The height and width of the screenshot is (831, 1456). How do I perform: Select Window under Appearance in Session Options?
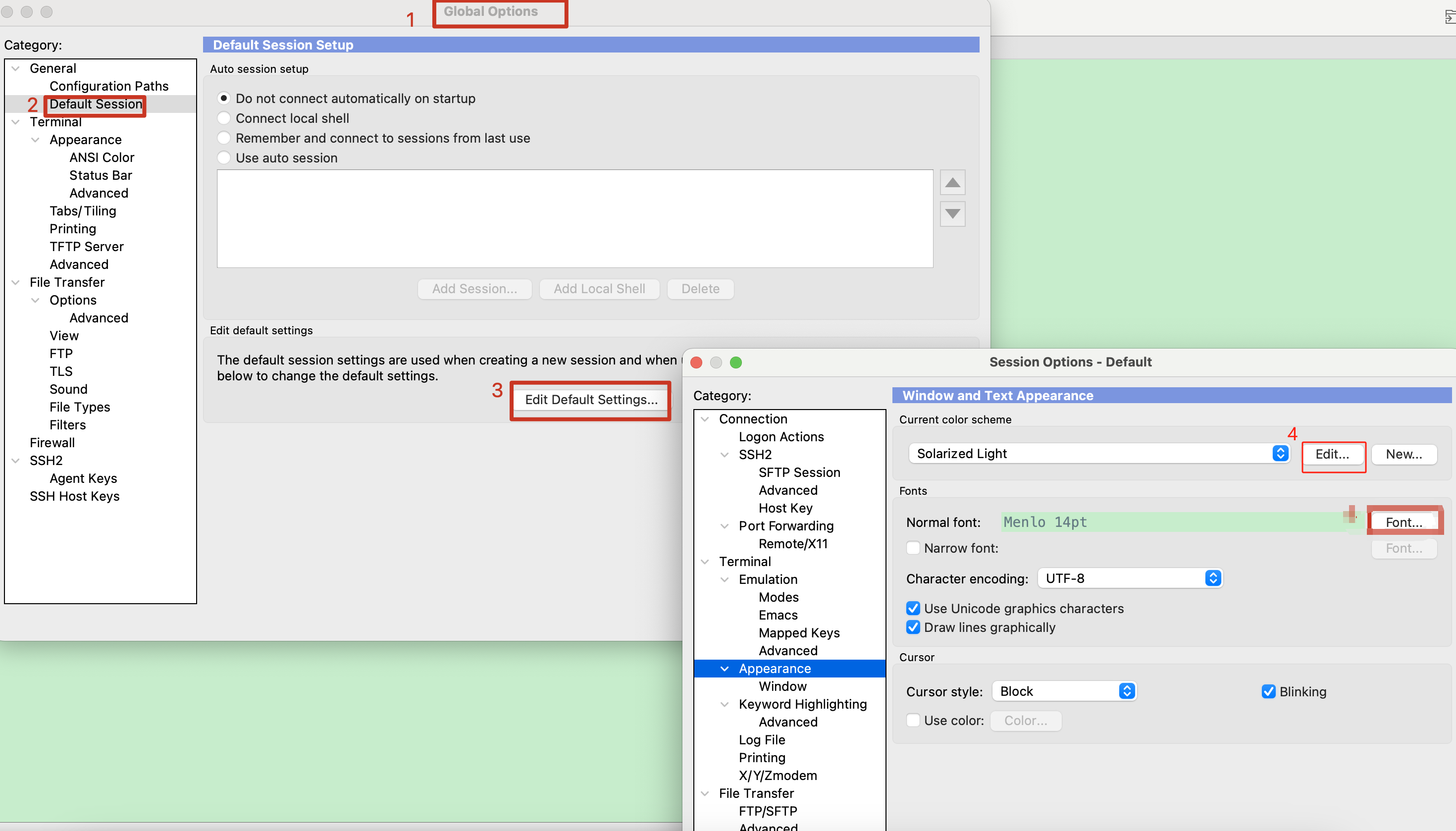point(782,686)
